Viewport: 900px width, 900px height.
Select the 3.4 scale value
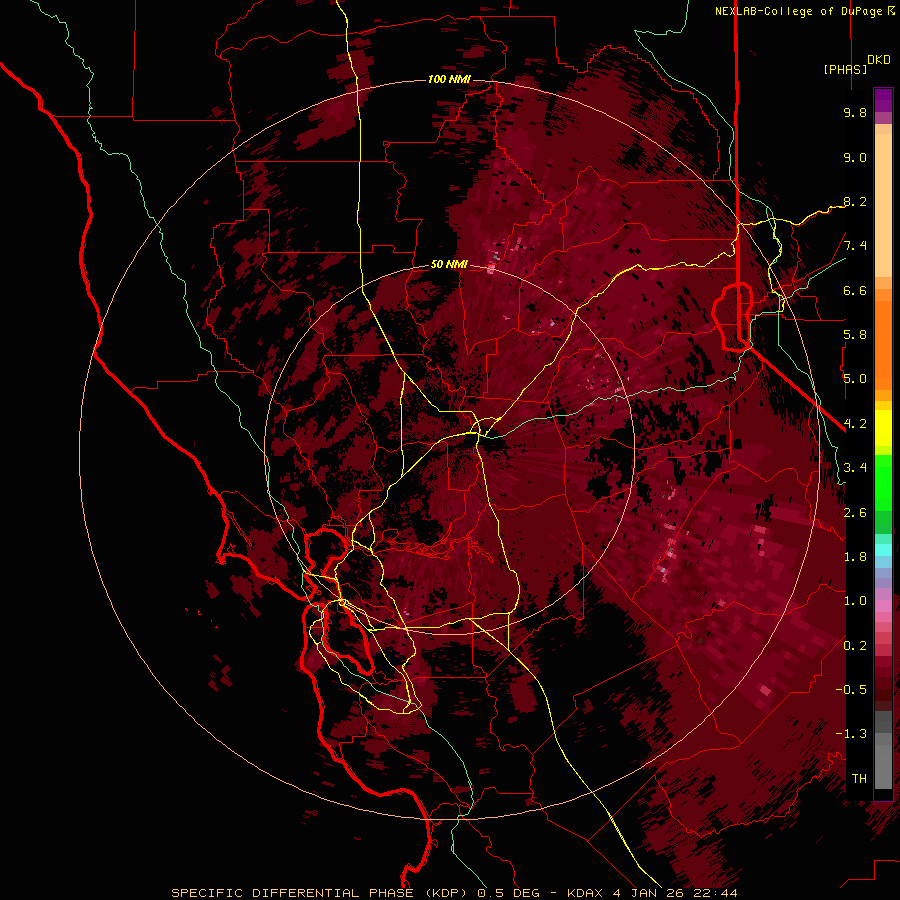coord(855,468)
